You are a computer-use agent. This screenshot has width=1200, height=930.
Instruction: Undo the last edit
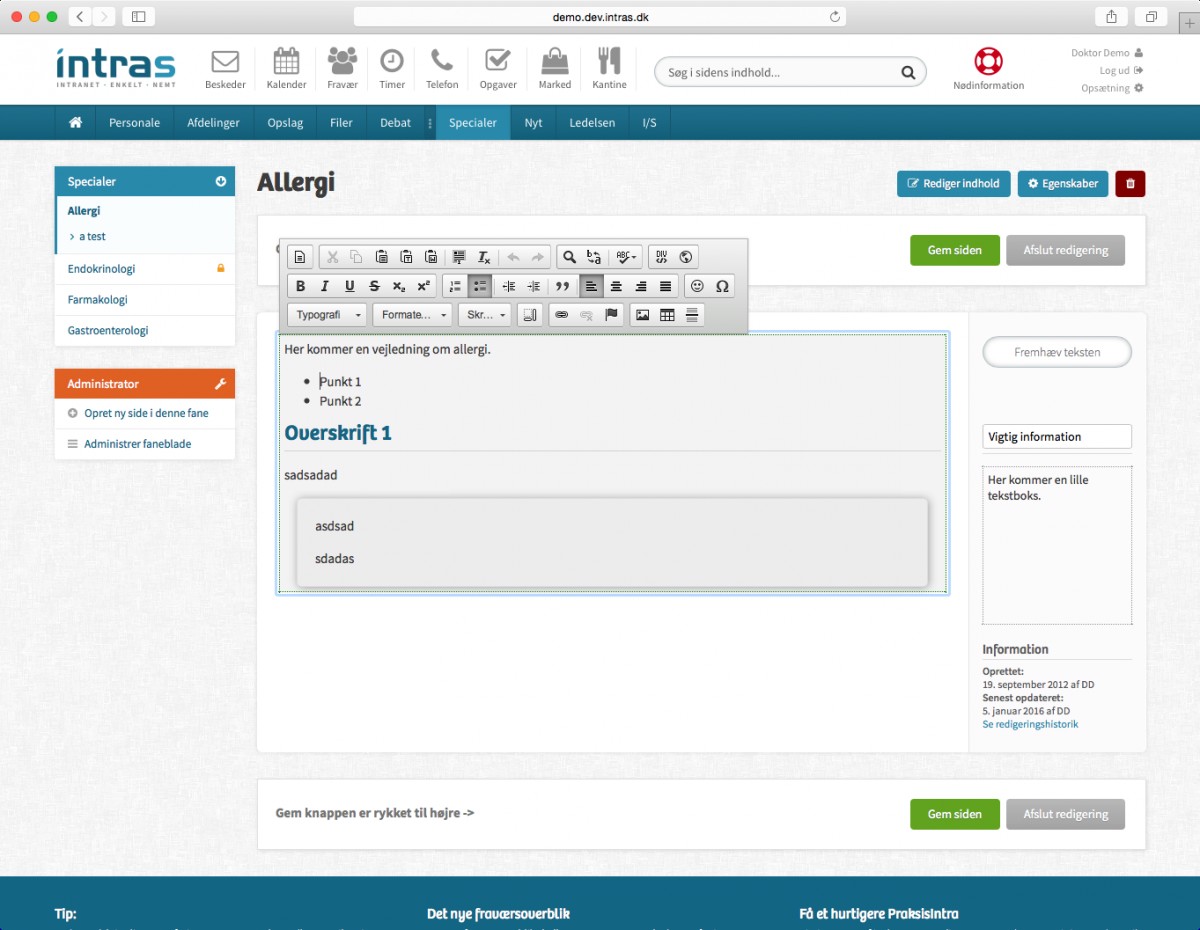point(513,257)
